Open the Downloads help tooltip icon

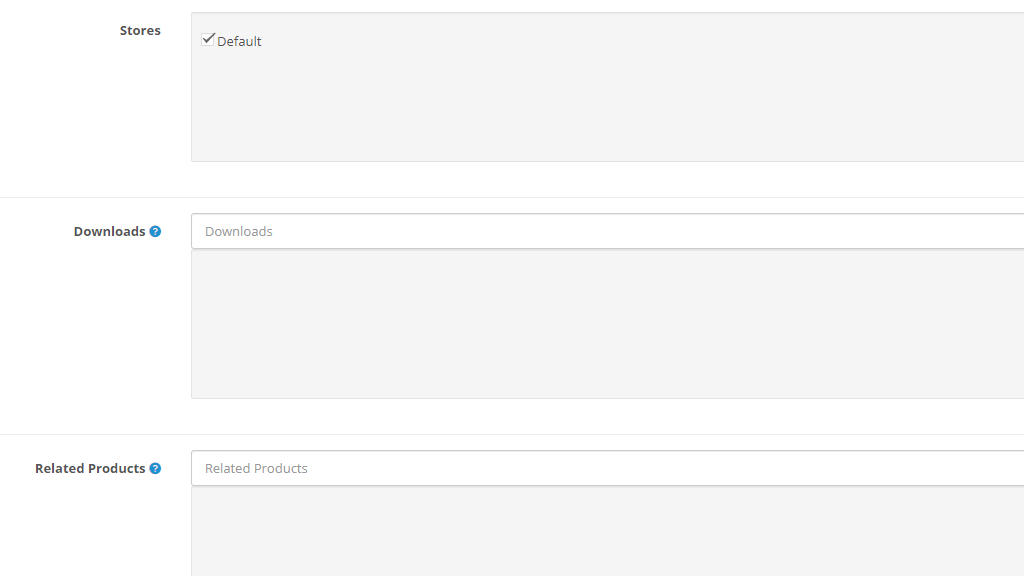(156, 231)
